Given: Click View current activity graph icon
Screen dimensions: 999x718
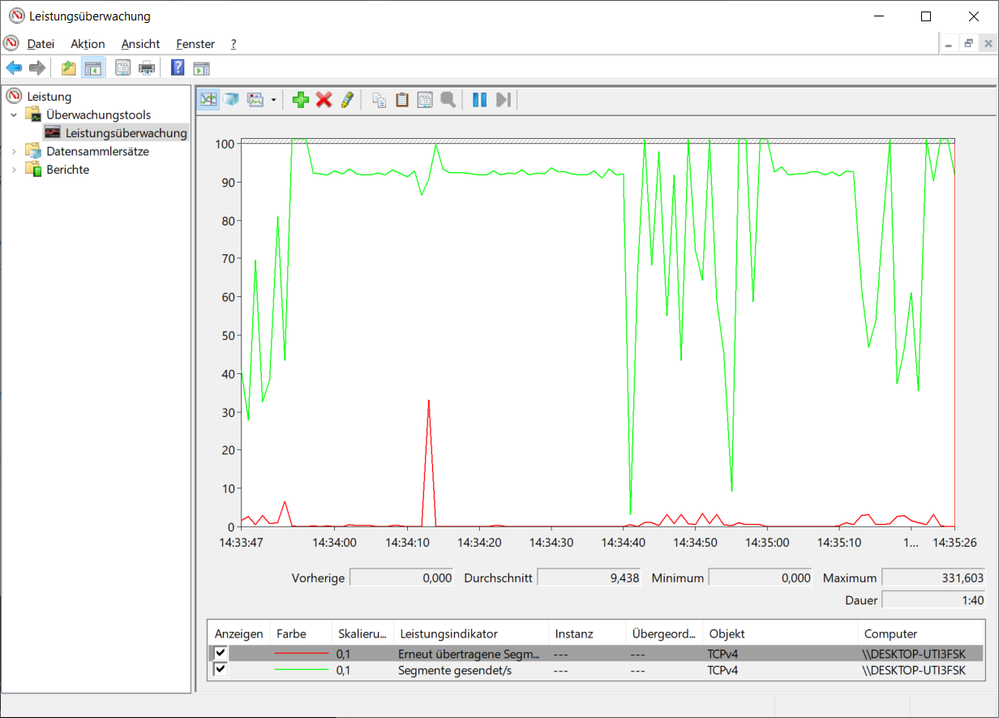Looking at the screenshot, I should click(208, 99).
